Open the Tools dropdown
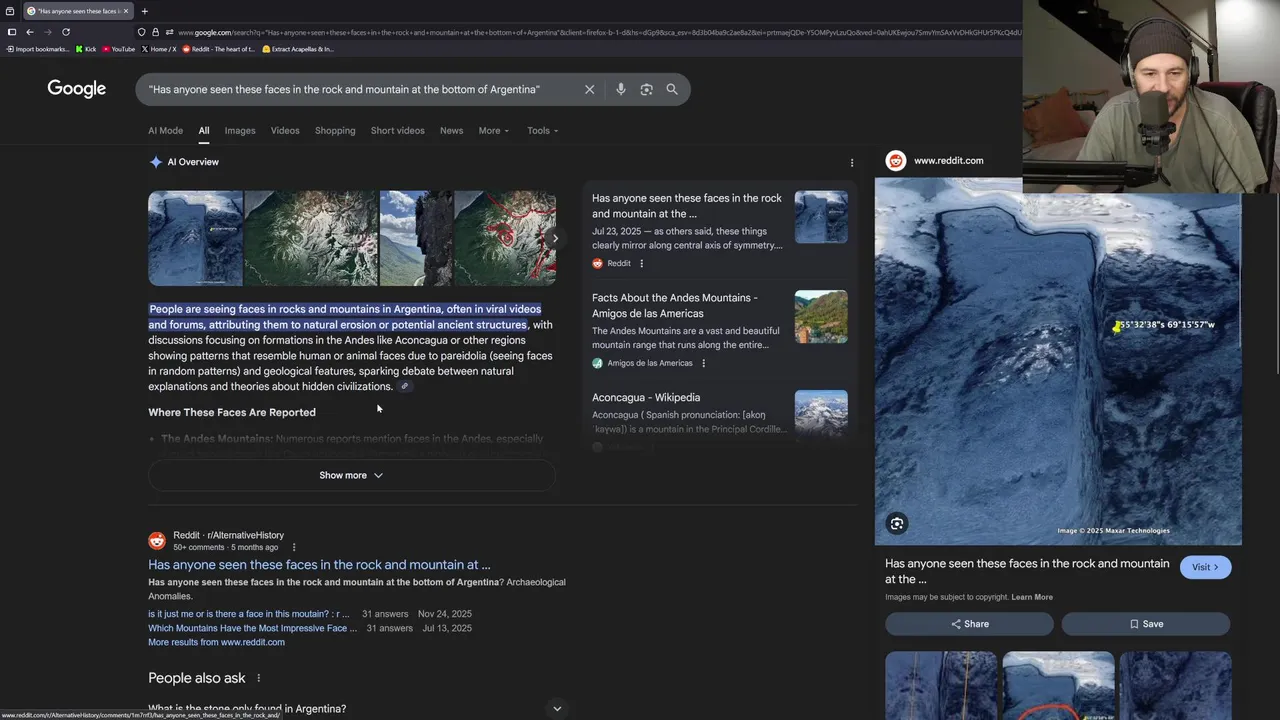 click(x=543, y=131)
